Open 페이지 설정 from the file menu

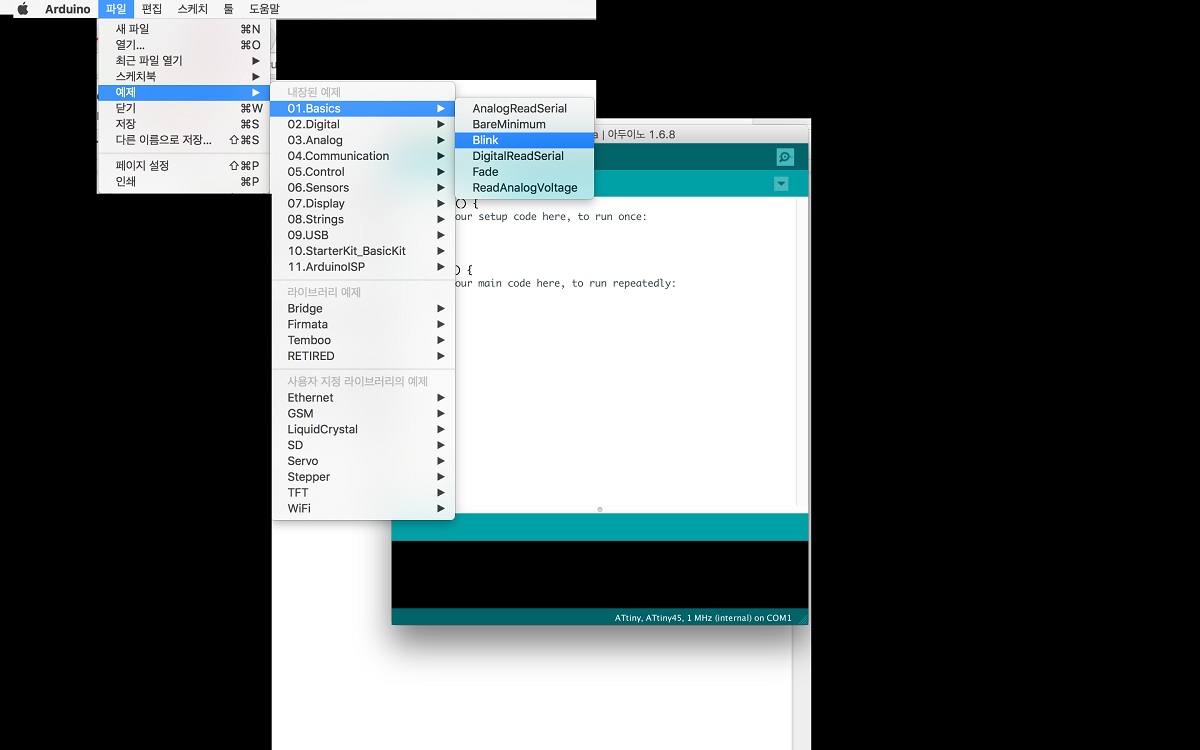click(185, 166)
